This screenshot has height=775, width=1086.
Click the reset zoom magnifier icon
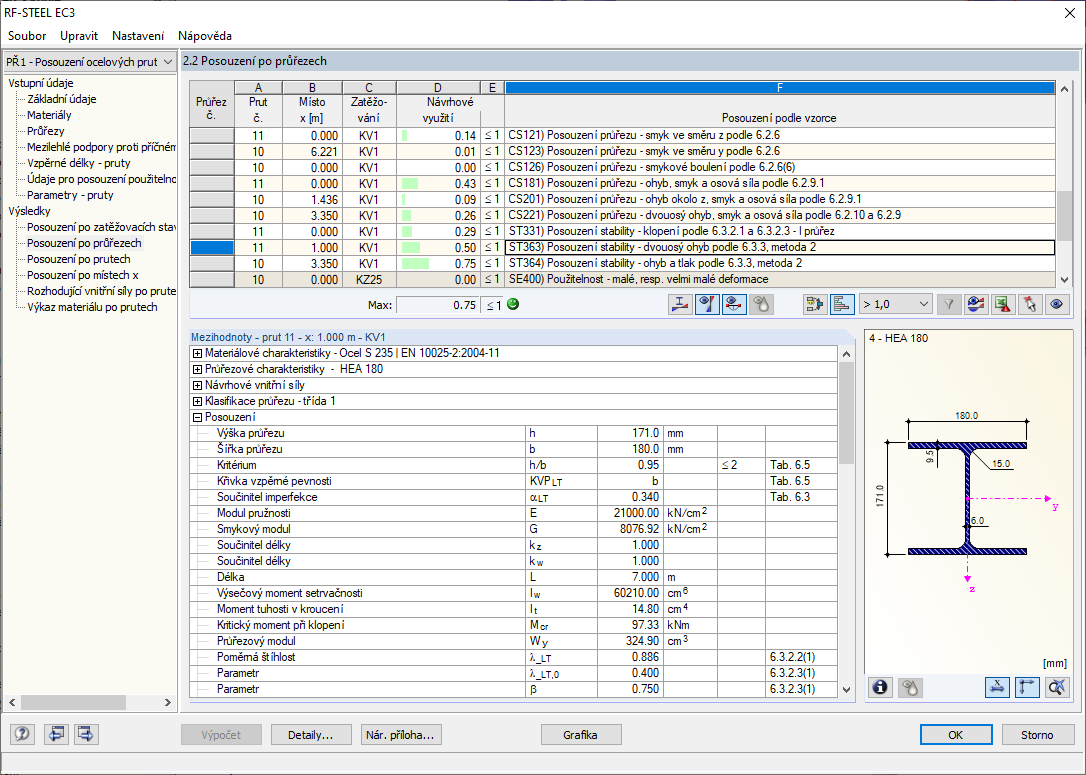click(1056, 687)
